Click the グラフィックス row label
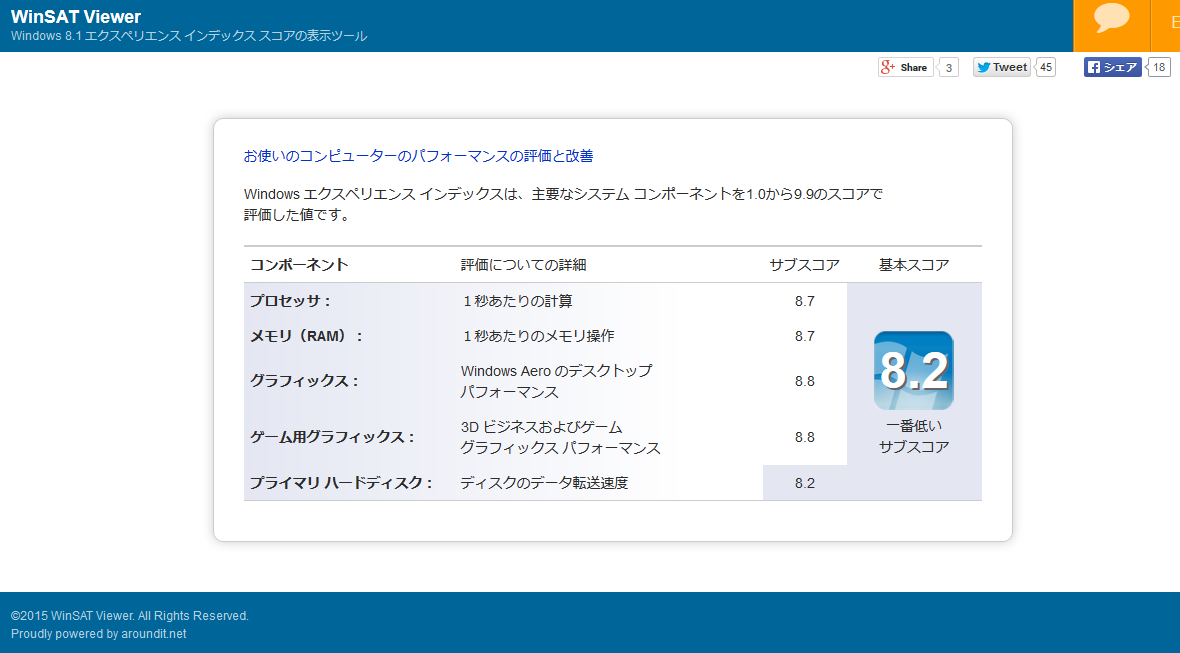Viewport: 1180px width, 653px height. coord(304,381)
